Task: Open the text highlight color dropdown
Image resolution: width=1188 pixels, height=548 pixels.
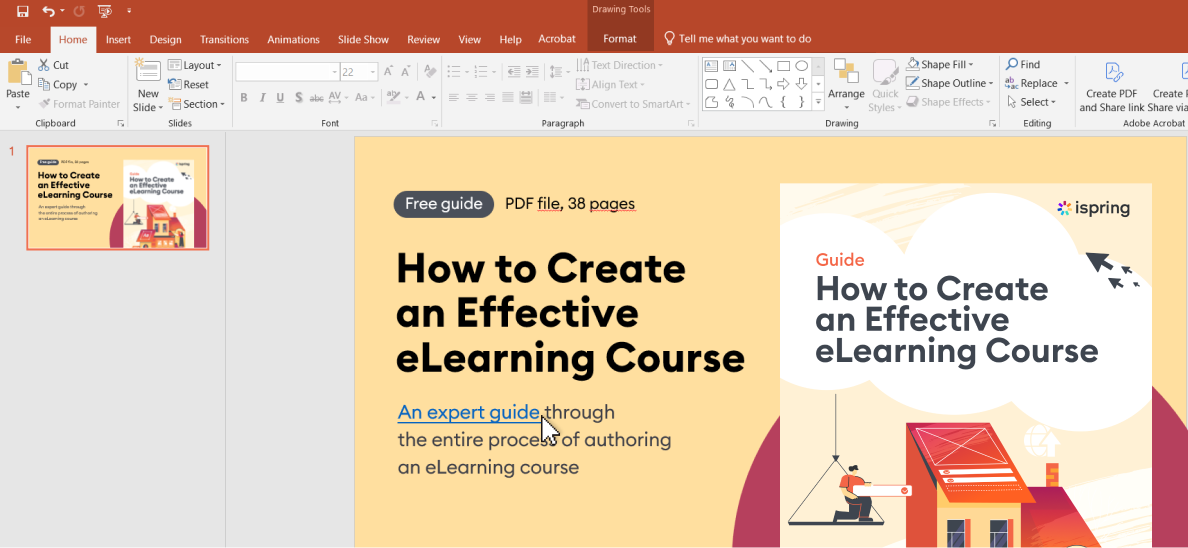Action: (406, 97)
